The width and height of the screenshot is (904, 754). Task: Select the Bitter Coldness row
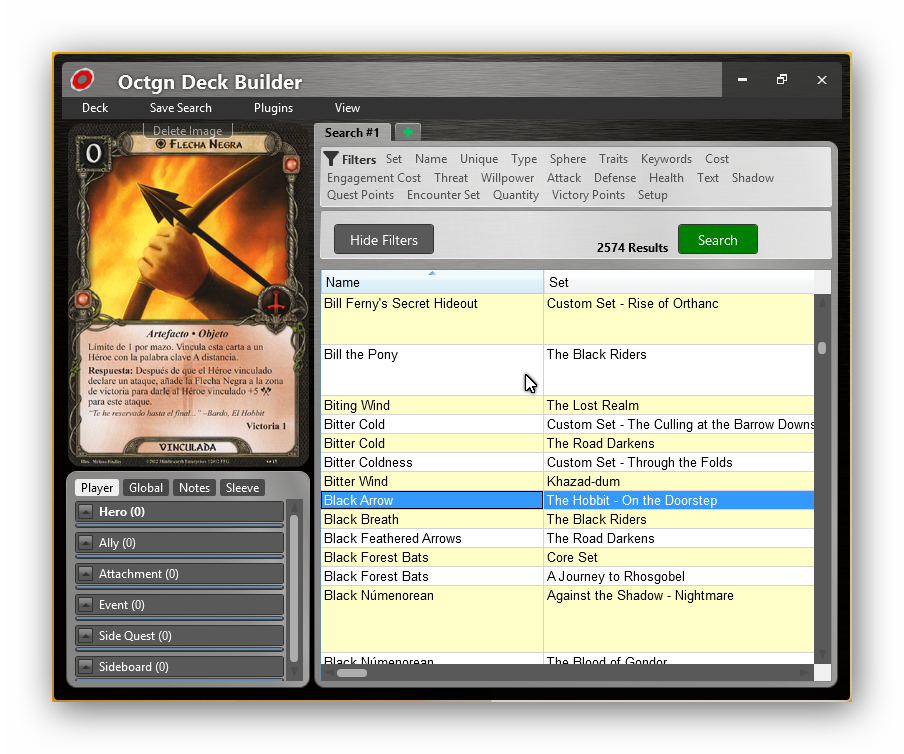click(x=568, y=462)
